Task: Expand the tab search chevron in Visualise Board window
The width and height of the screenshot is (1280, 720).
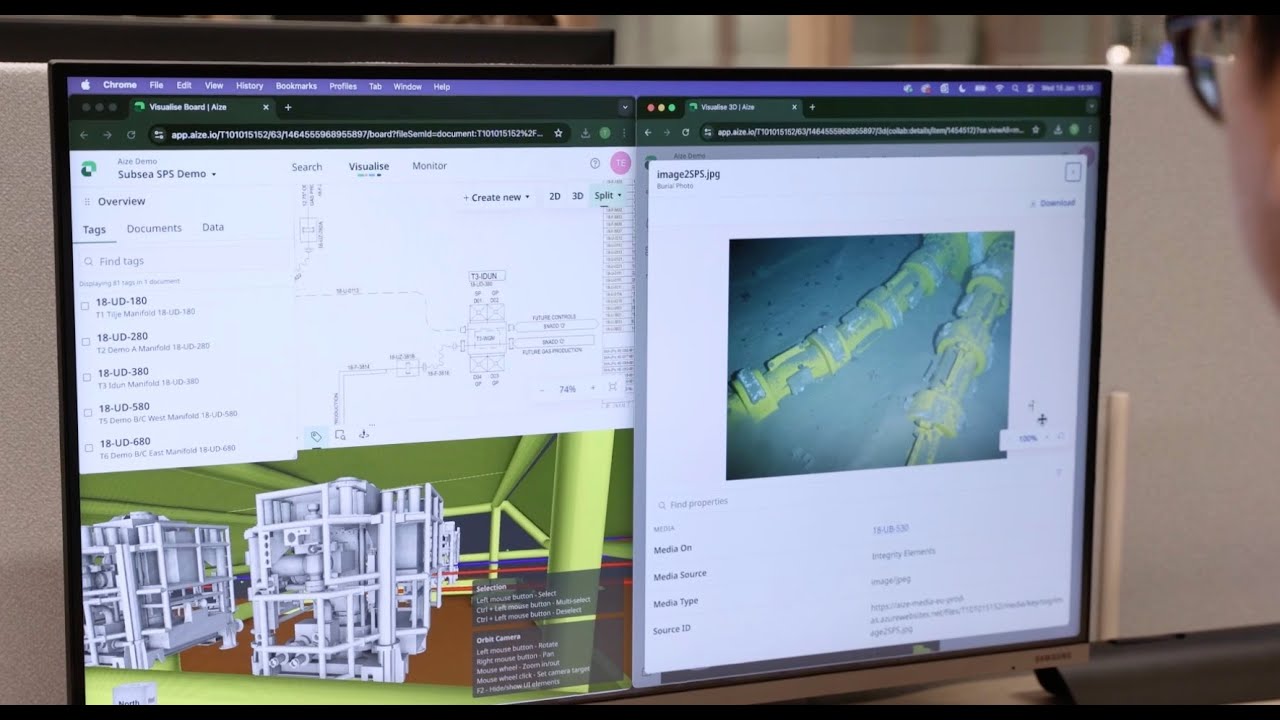Action: pos(624,106)
